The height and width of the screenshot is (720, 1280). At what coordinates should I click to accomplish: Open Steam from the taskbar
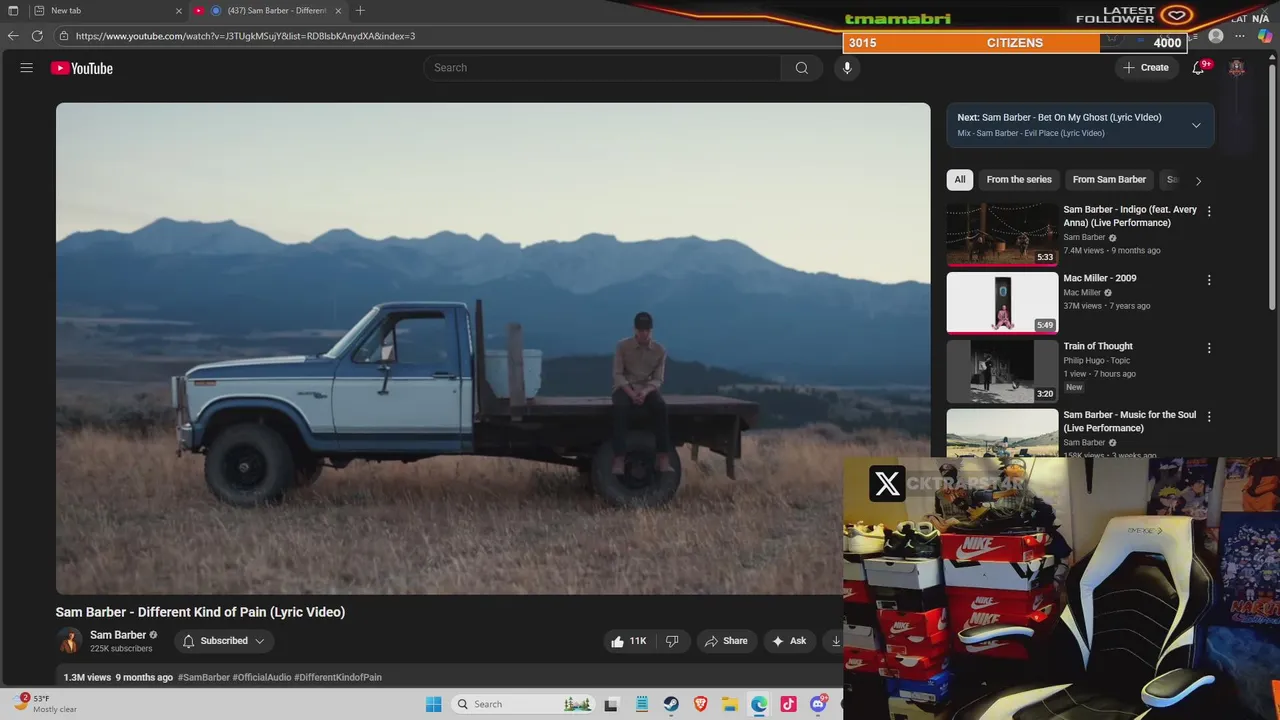pyautogui.click(x=671, y=704)
